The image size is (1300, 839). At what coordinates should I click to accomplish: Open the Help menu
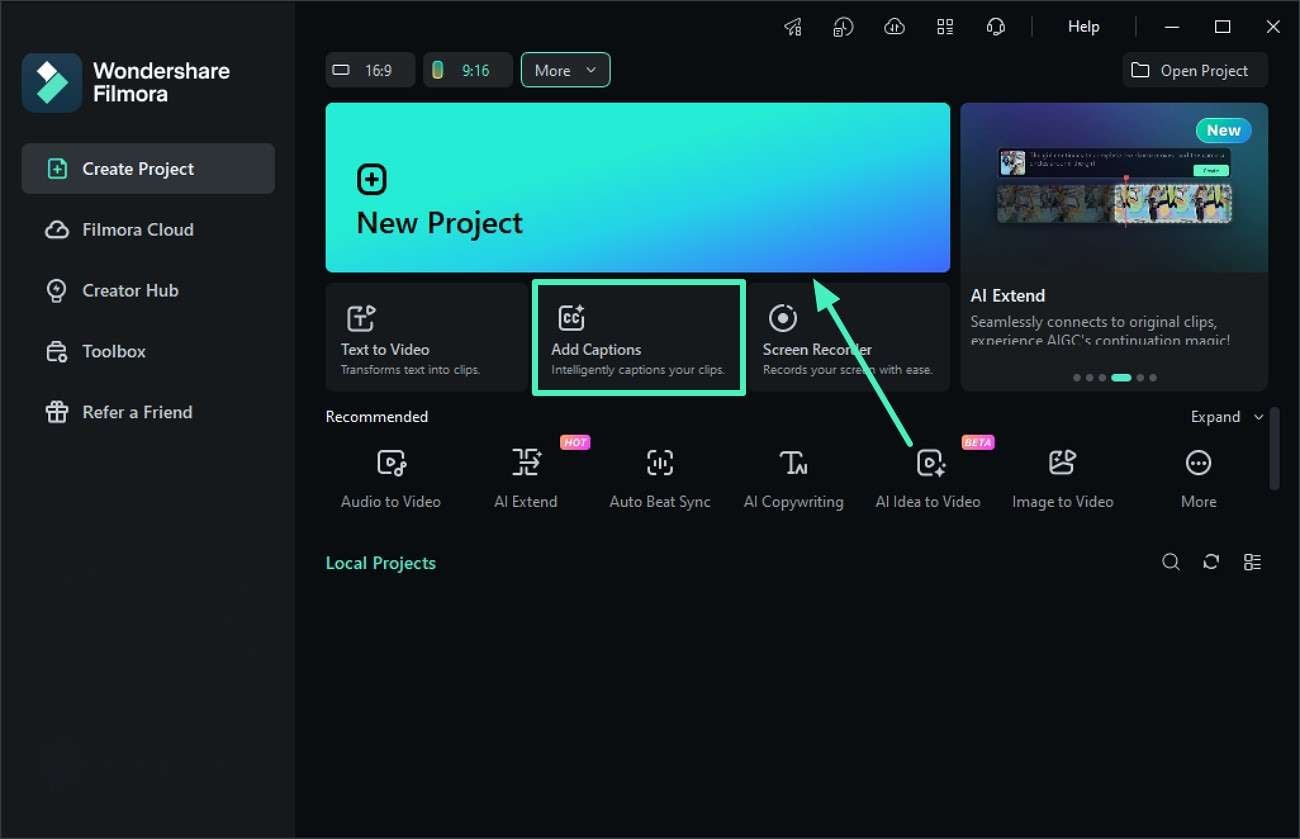1083,27
